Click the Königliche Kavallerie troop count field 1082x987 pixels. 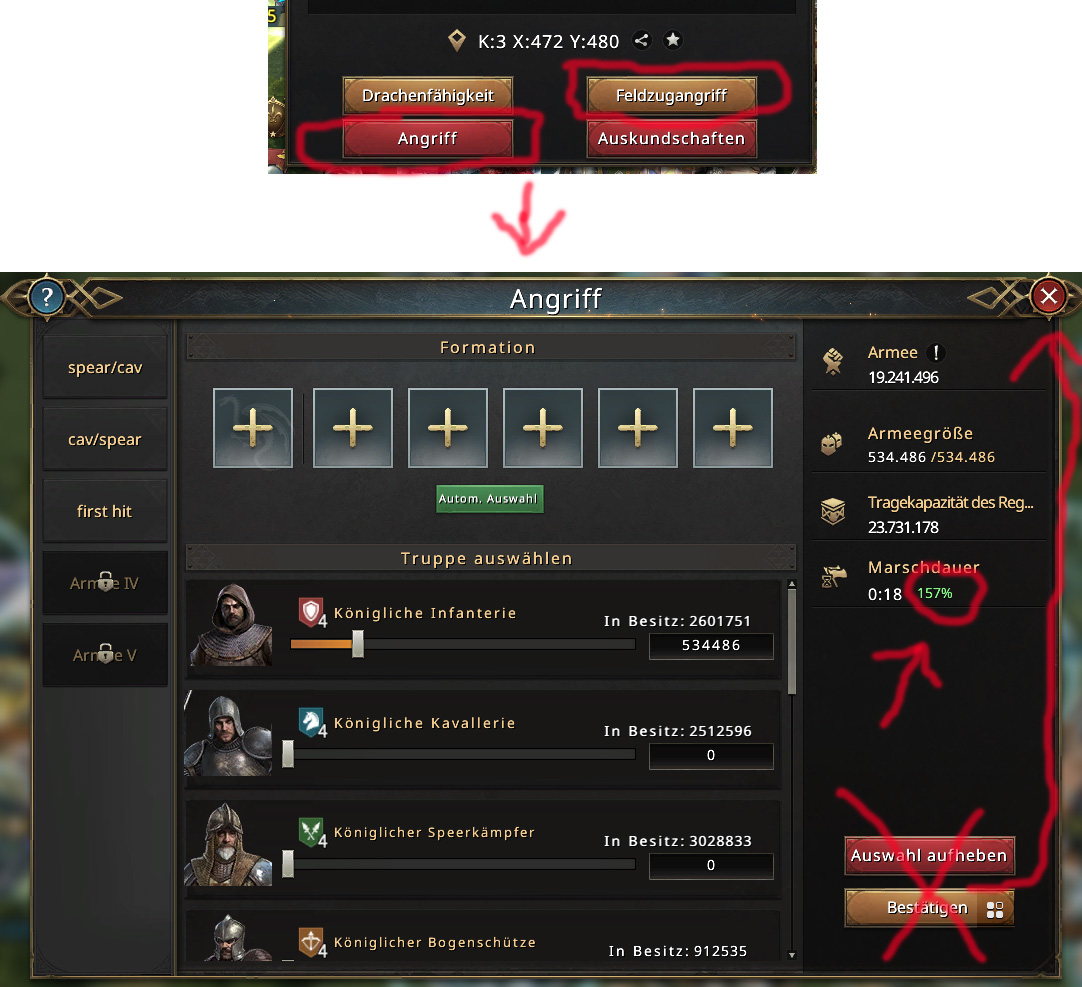(711, 756)
